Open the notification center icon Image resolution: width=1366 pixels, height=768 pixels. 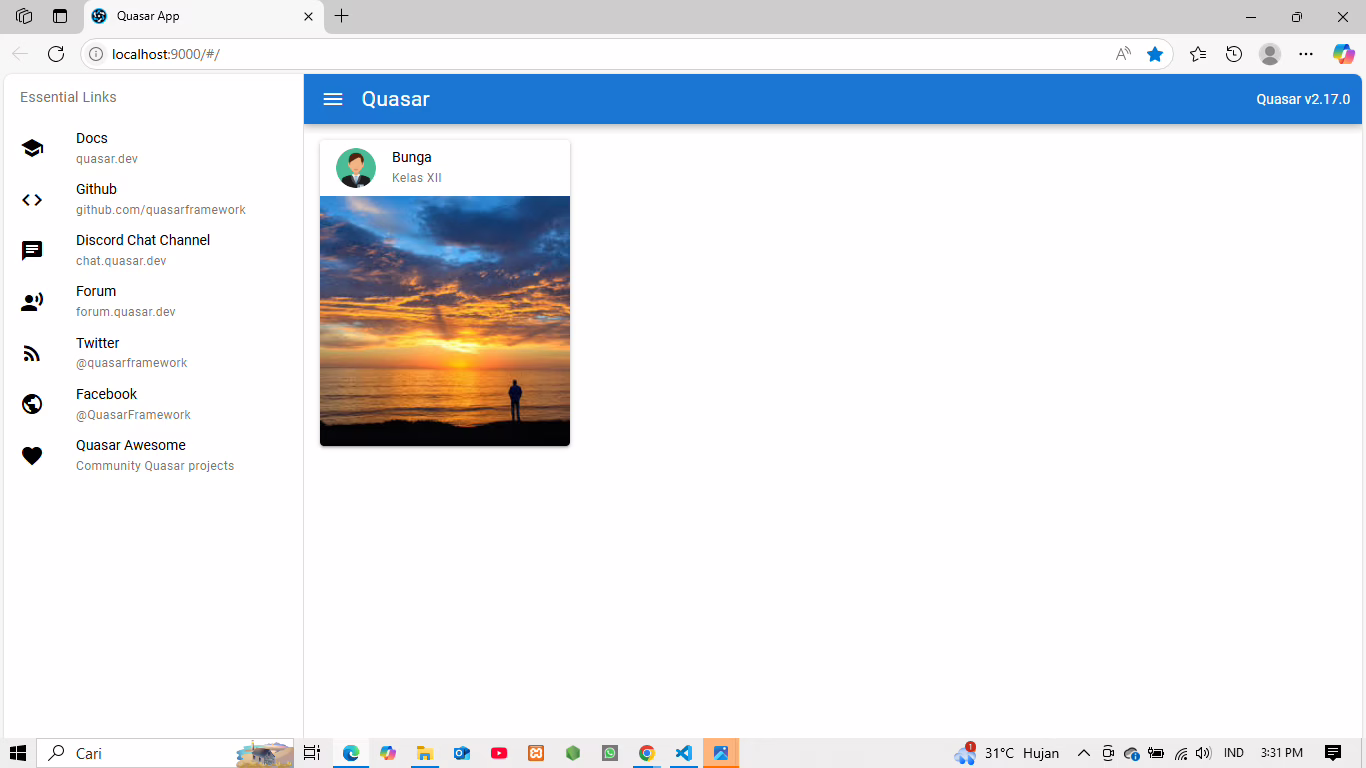click(1332, 753)
